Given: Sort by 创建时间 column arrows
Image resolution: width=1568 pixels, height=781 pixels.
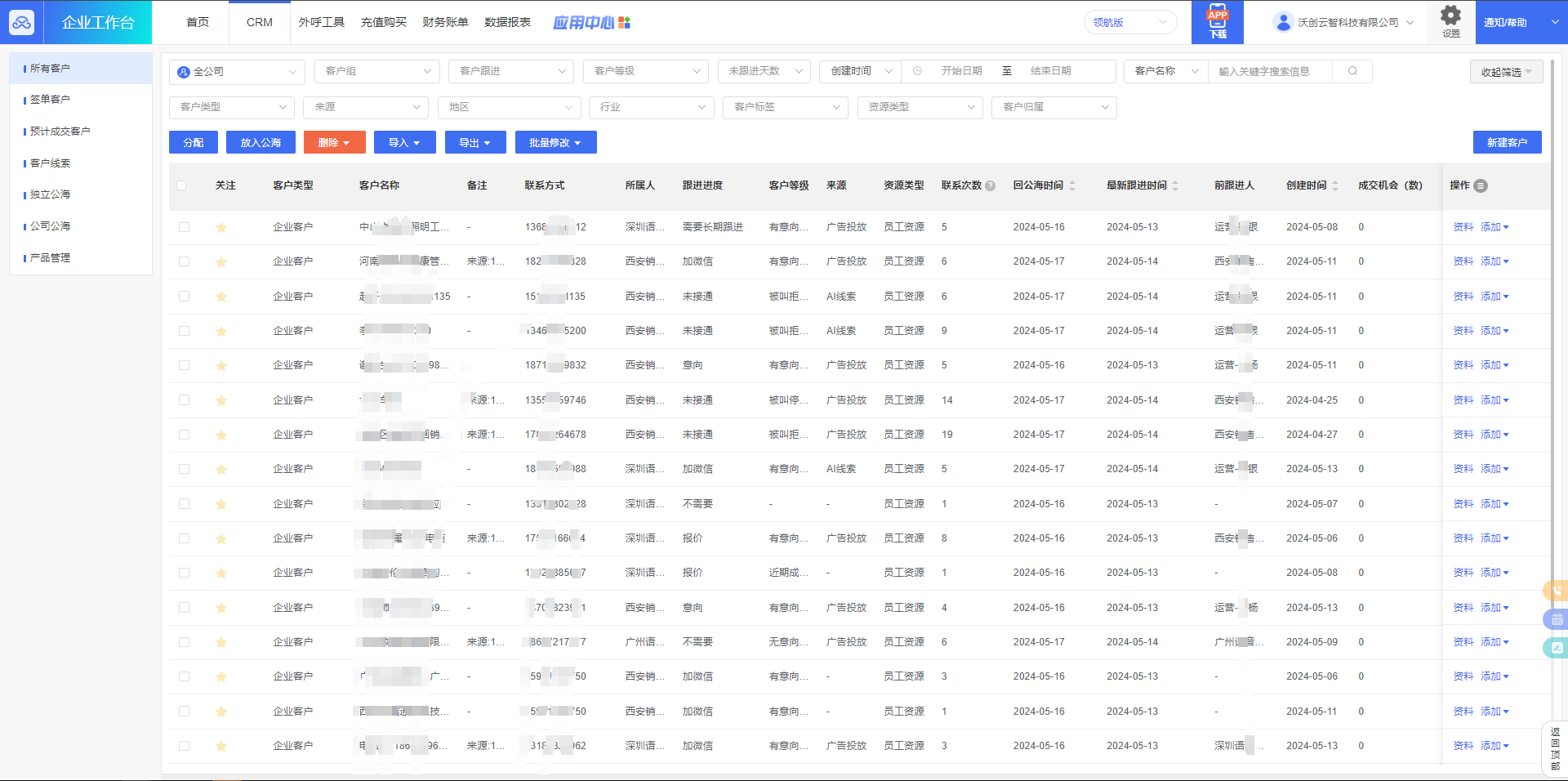Looking at the screenshot, I should [x=1335, y=185].
